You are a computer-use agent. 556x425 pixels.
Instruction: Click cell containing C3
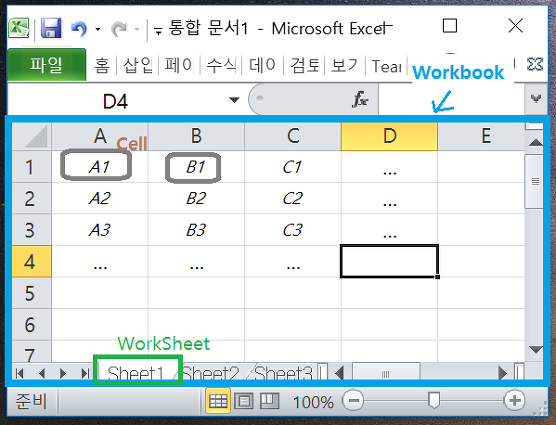(293, 230)
